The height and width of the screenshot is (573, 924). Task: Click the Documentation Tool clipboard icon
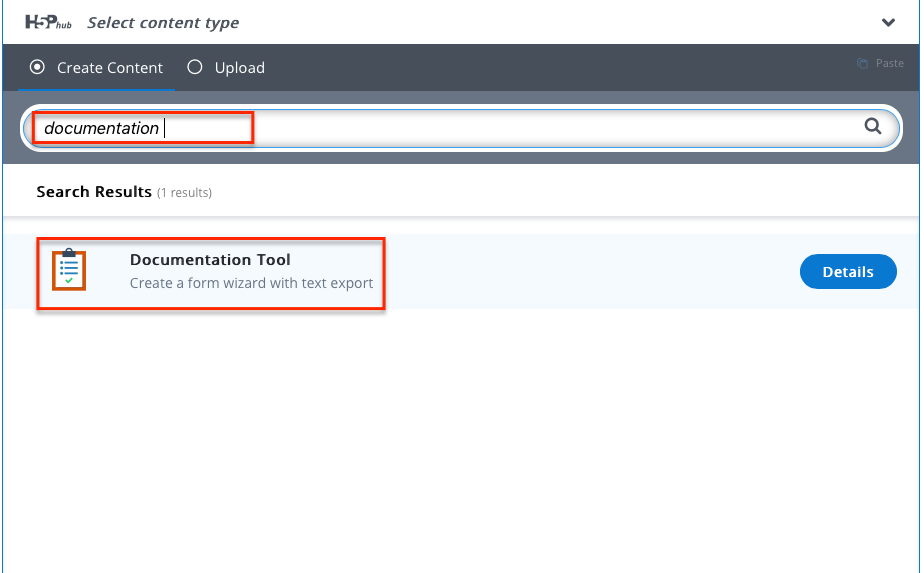pyautogui.click(x=69, y=270)
